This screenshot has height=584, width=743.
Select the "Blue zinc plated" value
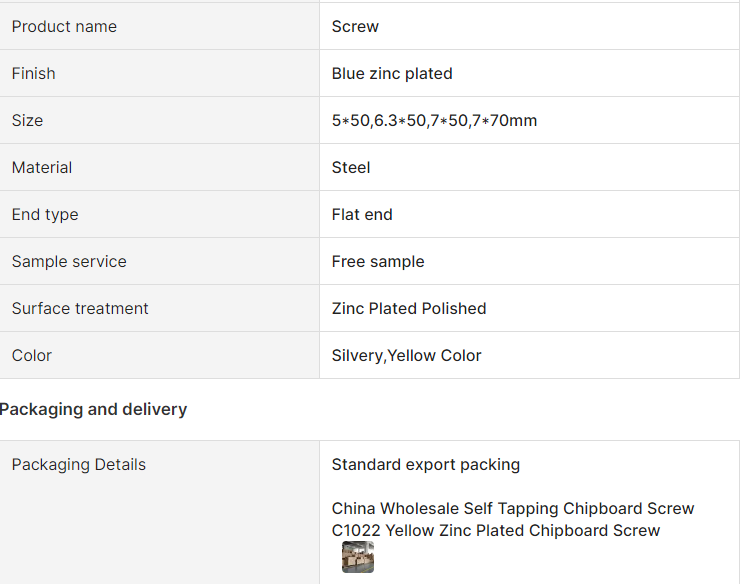click(392, 74)
